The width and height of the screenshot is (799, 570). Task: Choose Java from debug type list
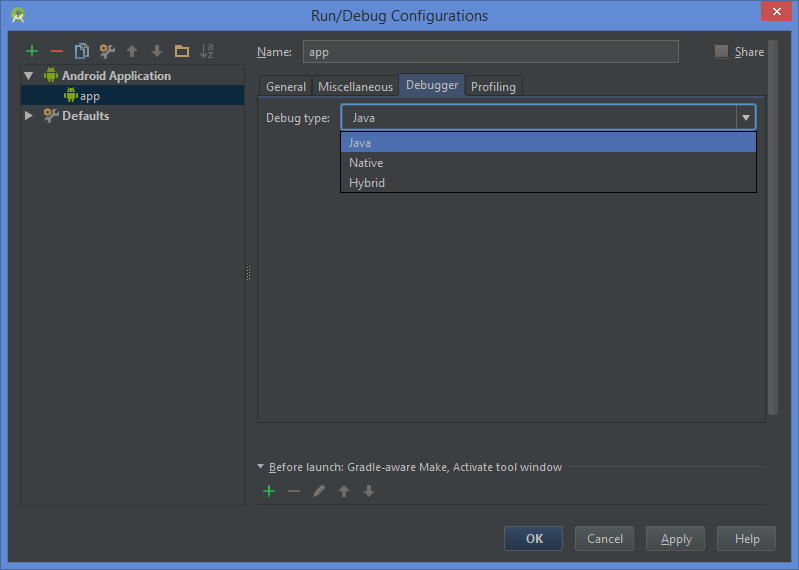[x=548, y=143]
